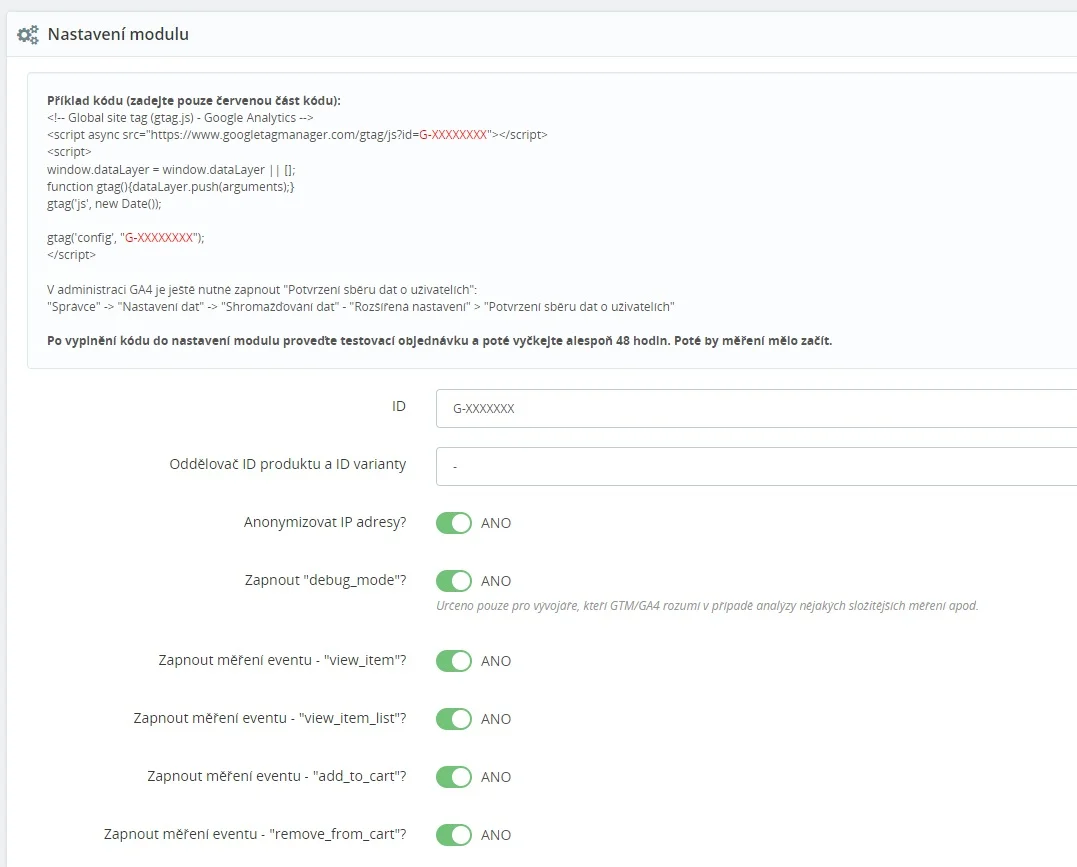Click red G-XXXXXXXX in gtag config line

point(159,238)
